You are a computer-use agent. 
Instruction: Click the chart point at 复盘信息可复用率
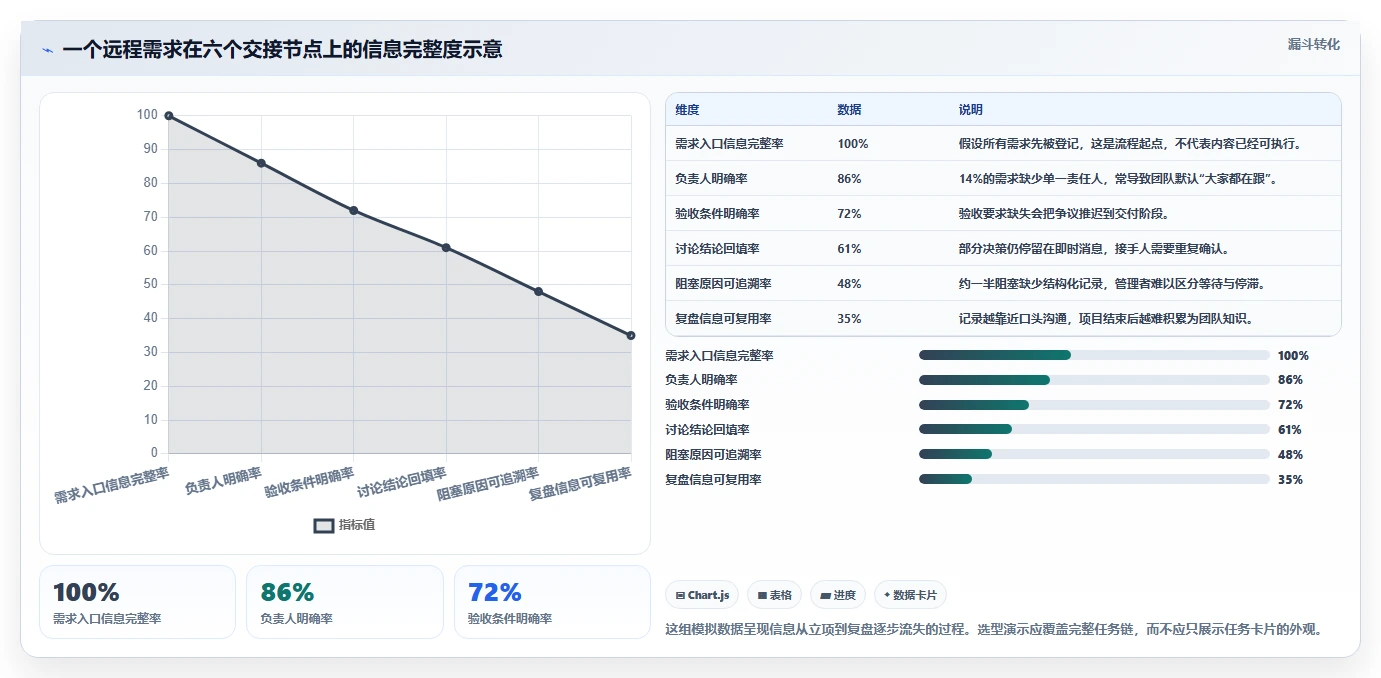[x=631, y=335]
